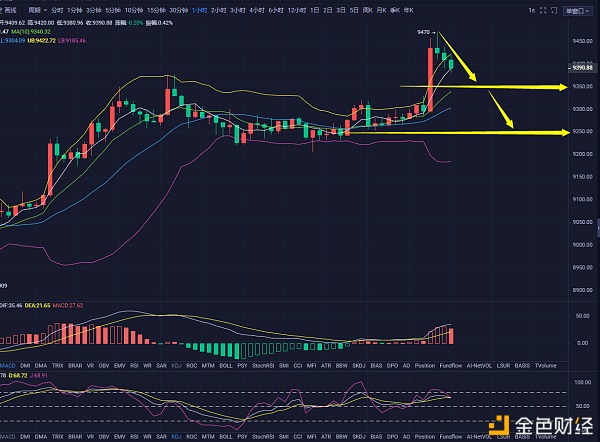Screen dimensions: 600x442
Task: Select the 12小时 interval
Action: coord(297,10)
